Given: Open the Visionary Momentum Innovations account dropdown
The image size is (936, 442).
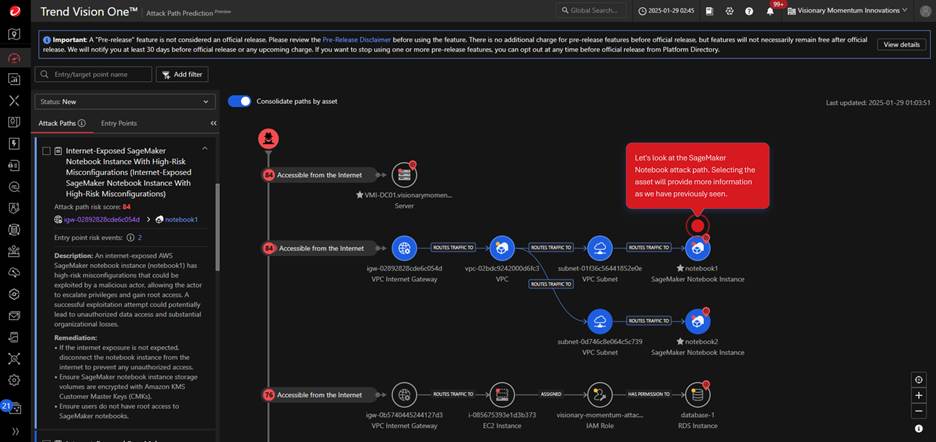Looking at the screenshot, I should 848,11.
